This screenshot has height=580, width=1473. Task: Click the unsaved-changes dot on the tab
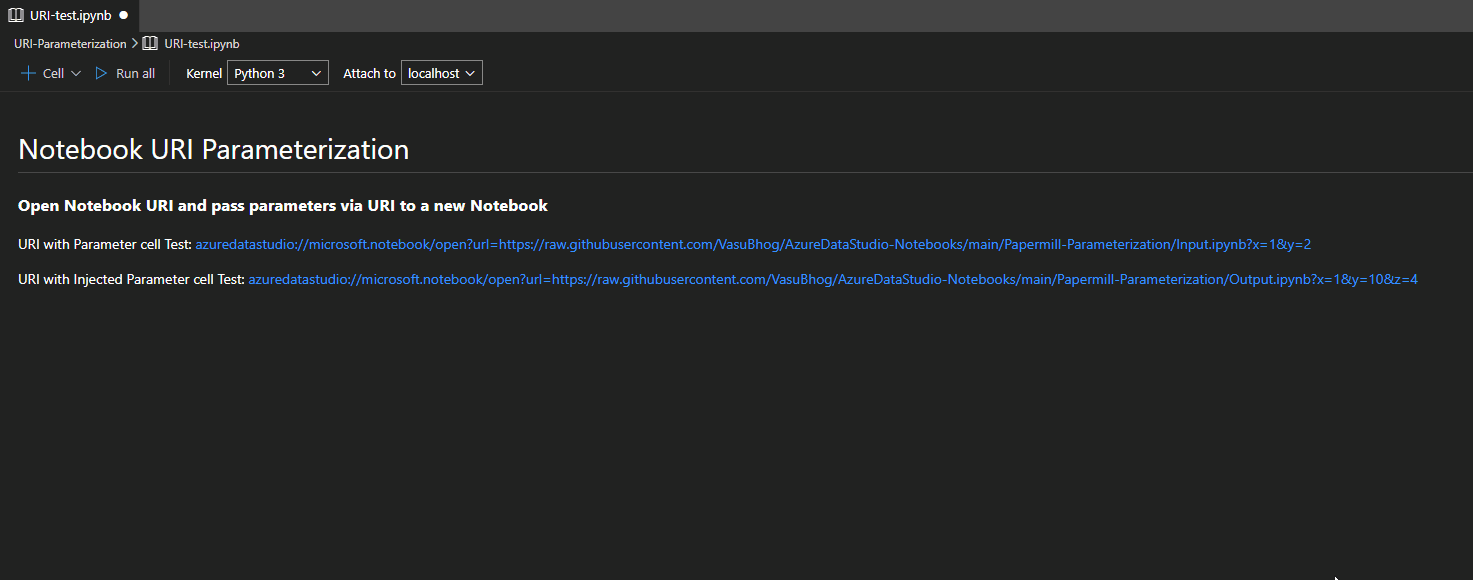coord(123,15)
